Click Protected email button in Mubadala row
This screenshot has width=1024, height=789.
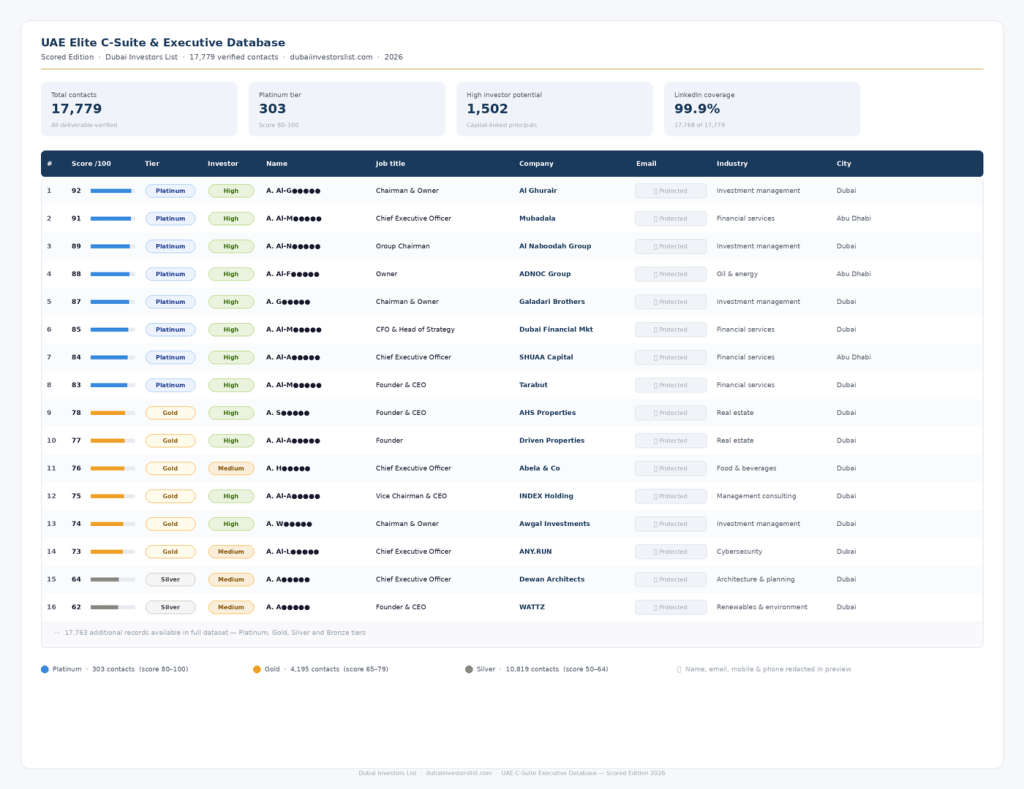(671, 219)
